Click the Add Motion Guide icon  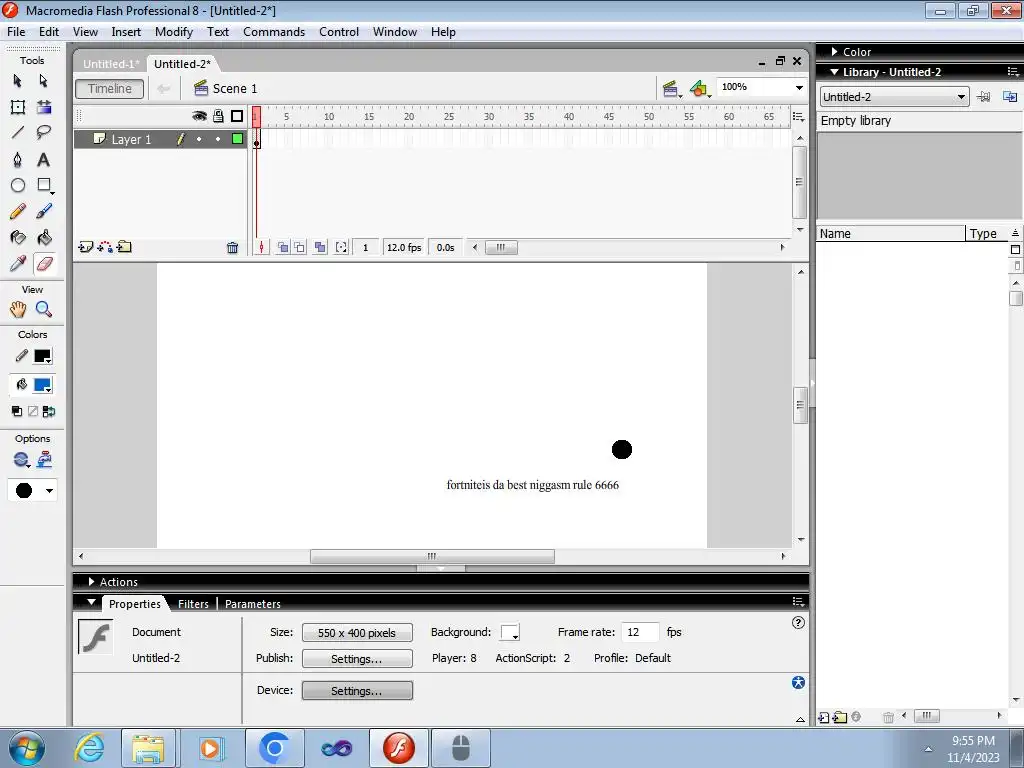click(x=104, y=247)
